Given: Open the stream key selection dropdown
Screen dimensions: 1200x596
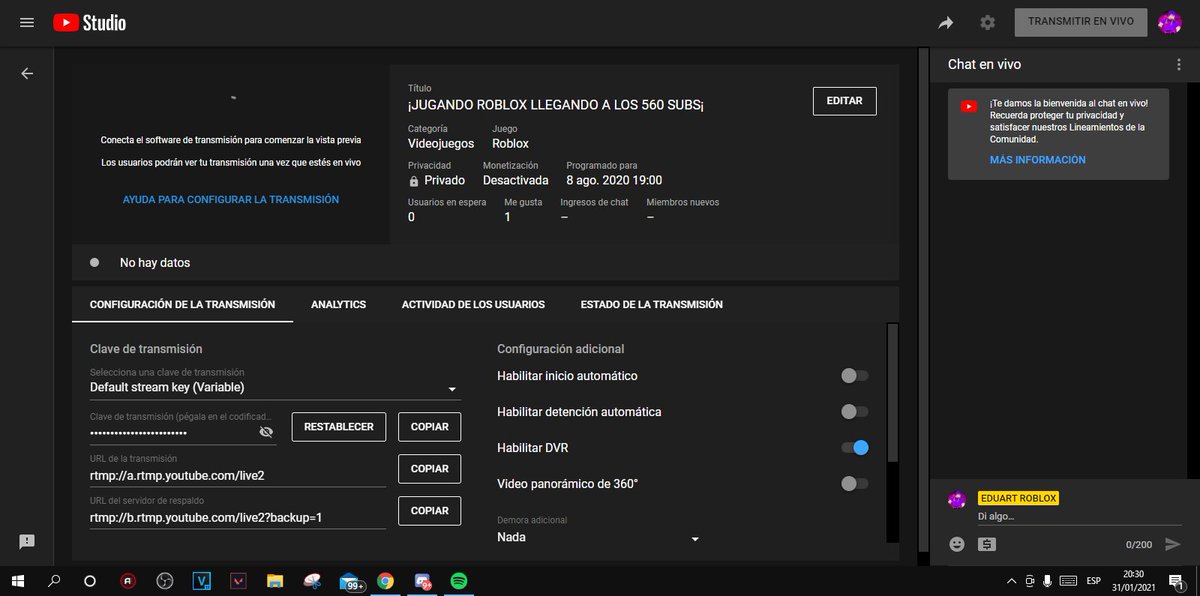Looking at the screenshot, I should point(274,387).
